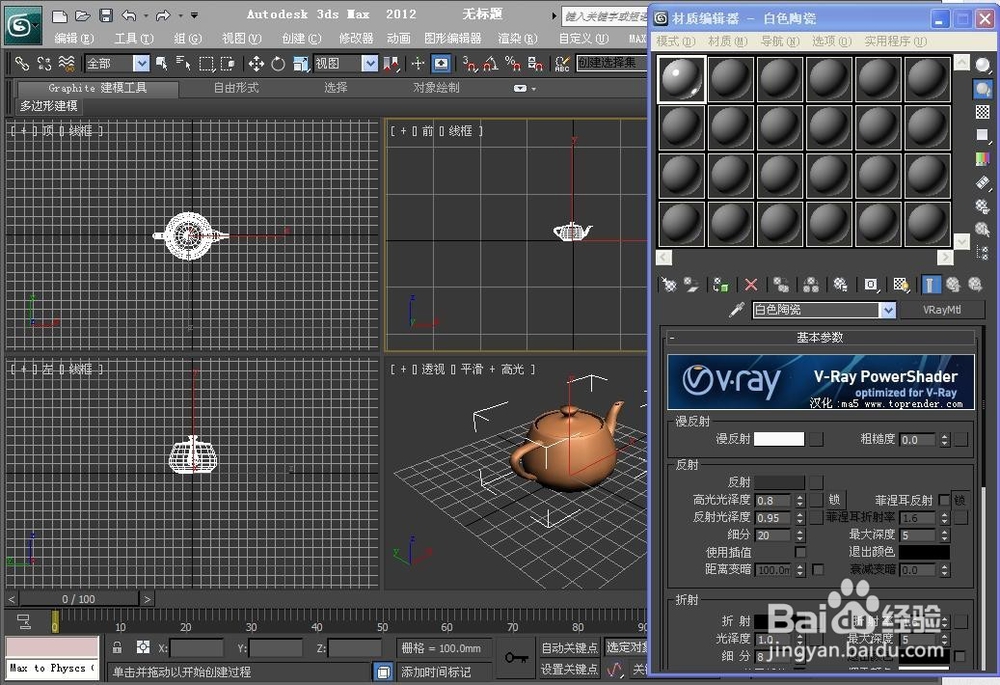Click the Go to Parent icon in Material Editor
Viewport: 1000px width, 685px height.
tap(953, 285)
